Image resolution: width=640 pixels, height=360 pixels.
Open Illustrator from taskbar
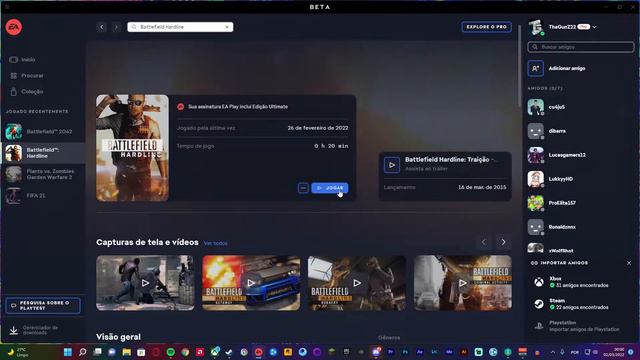pyautogui.click(x=464, y=352)
